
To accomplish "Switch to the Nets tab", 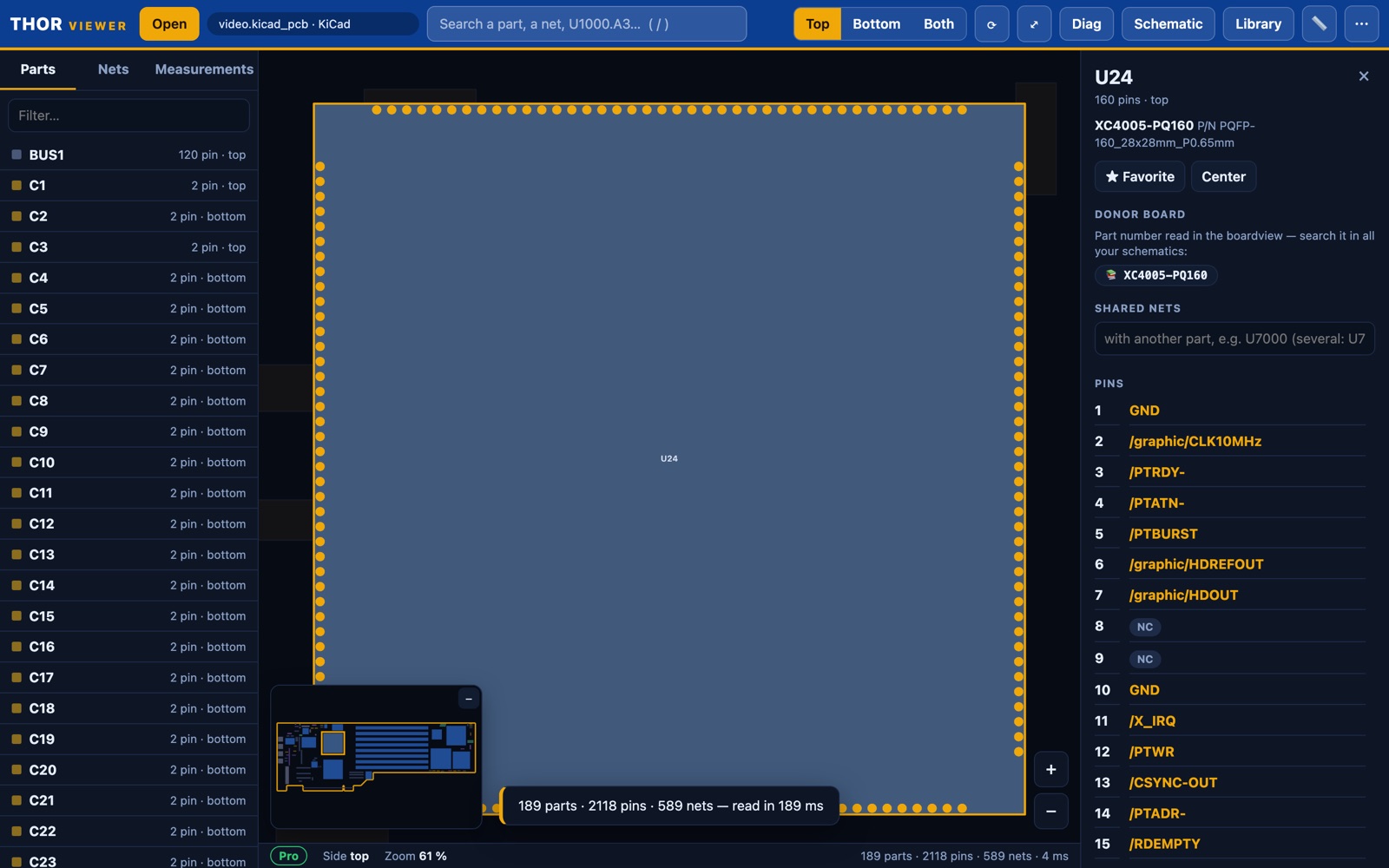I will (x=113, y=69).
